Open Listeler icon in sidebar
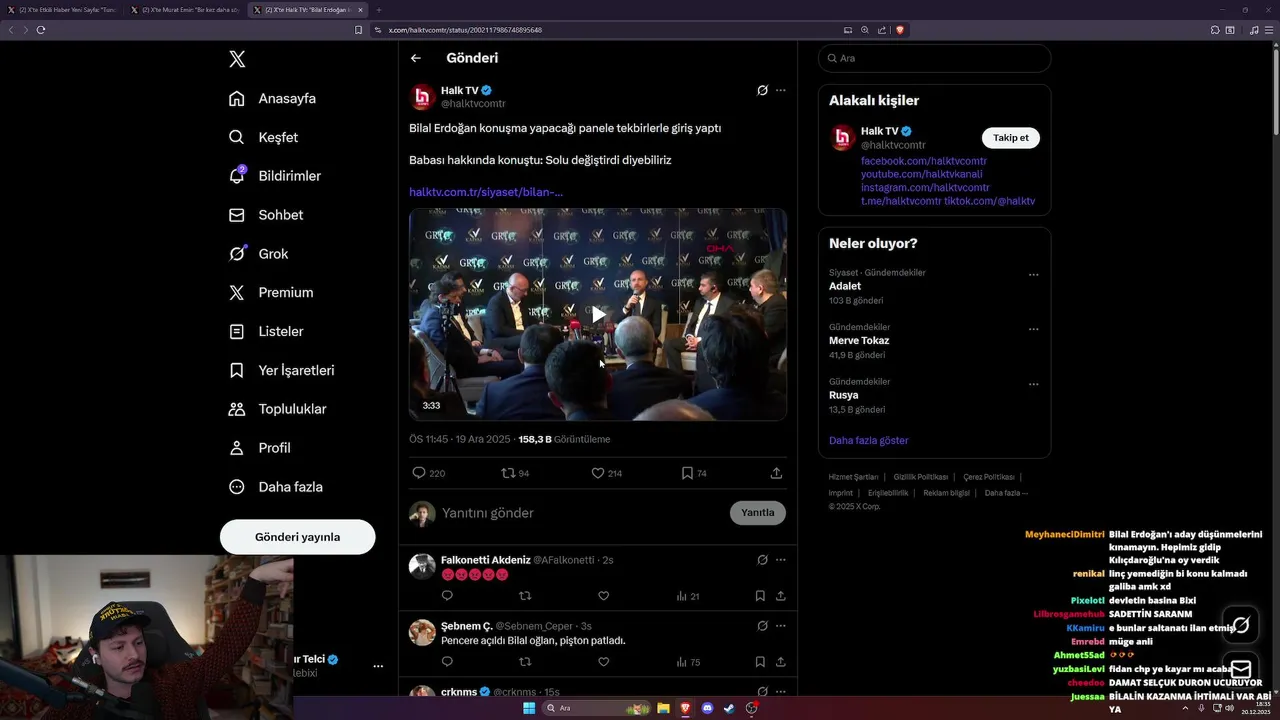The image size is (1280, 720). click(x=237, y=331)
